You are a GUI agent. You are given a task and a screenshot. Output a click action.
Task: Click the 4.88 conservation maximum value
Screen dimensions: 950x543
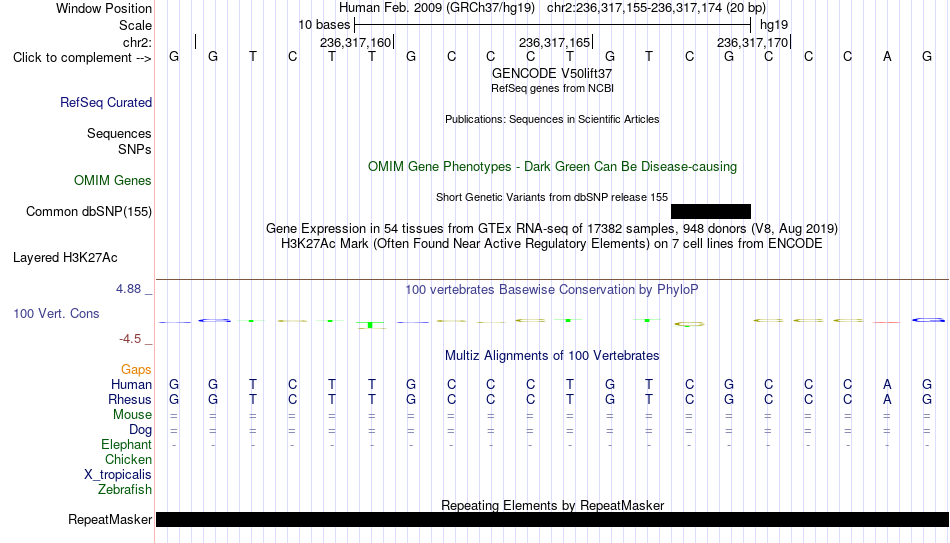coord(128,289)
